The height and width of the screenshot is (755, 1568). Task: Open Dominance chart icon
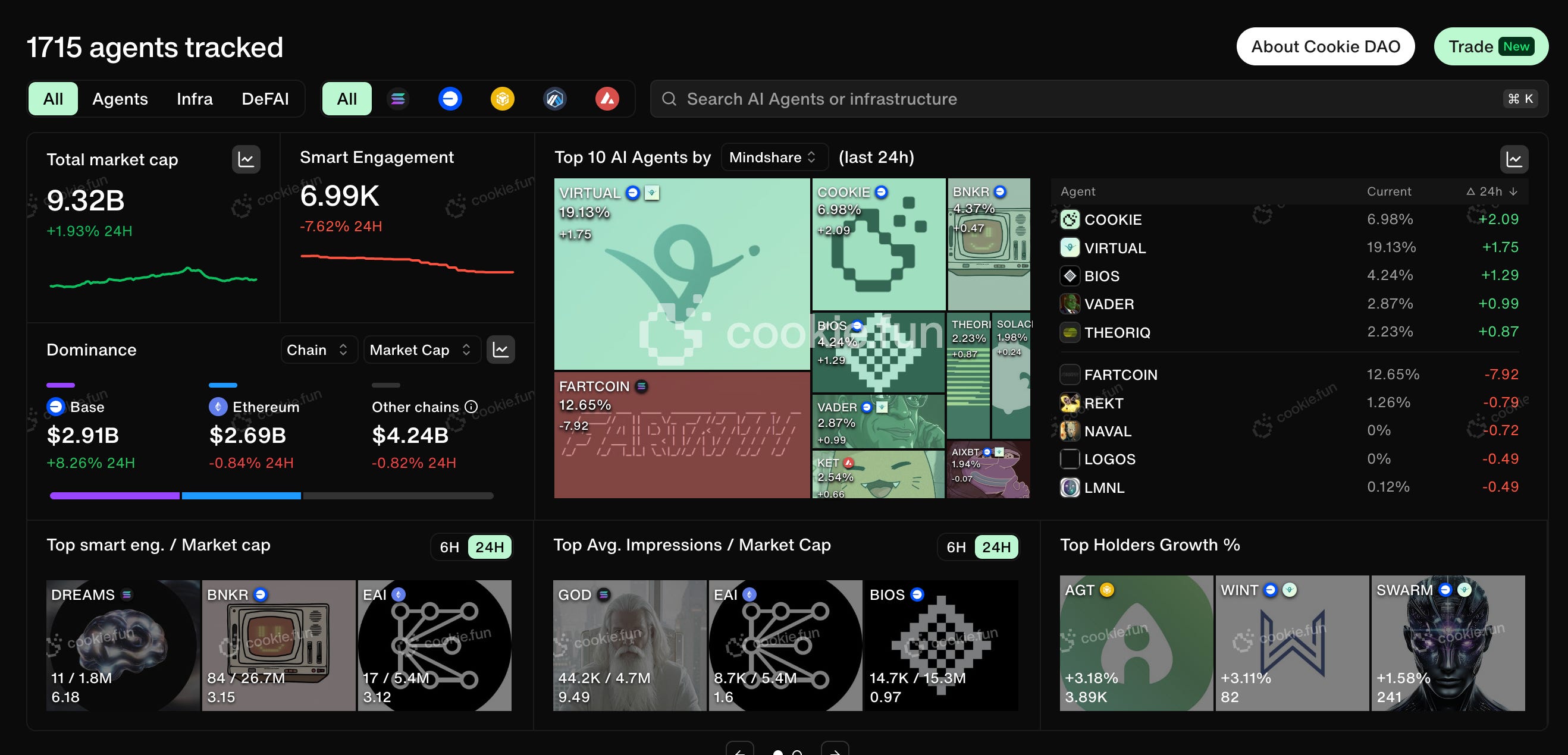(500, 350)
